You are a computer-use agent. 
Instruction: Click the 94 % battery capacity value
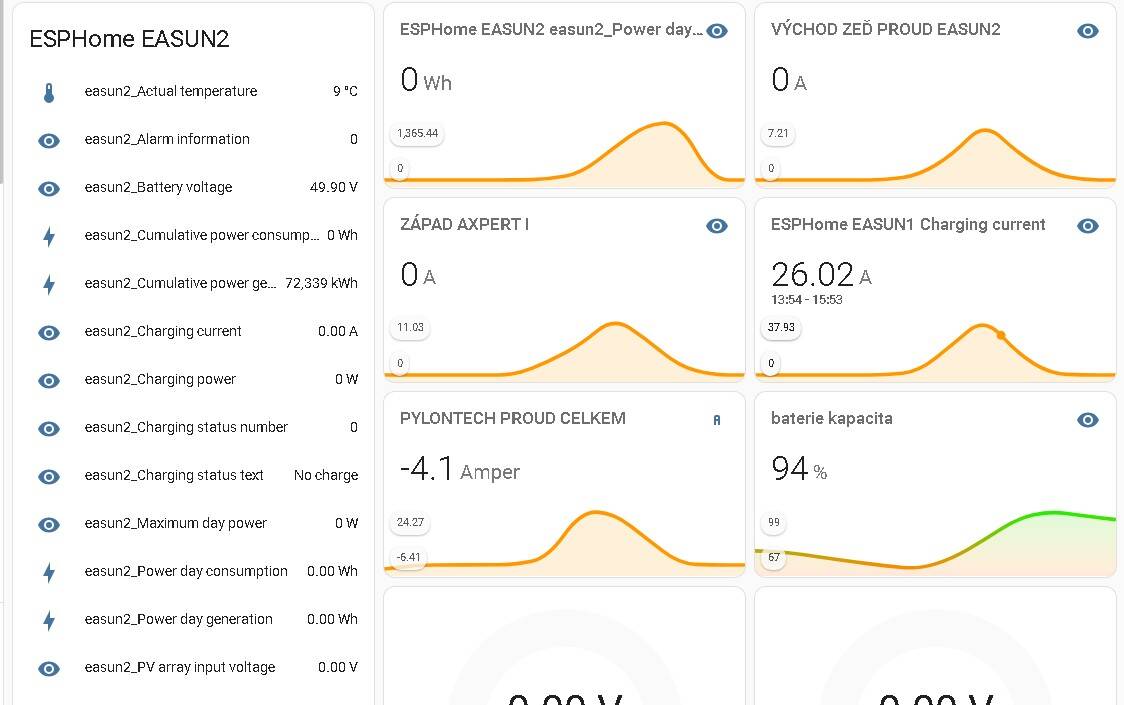(x=799, y=469)
